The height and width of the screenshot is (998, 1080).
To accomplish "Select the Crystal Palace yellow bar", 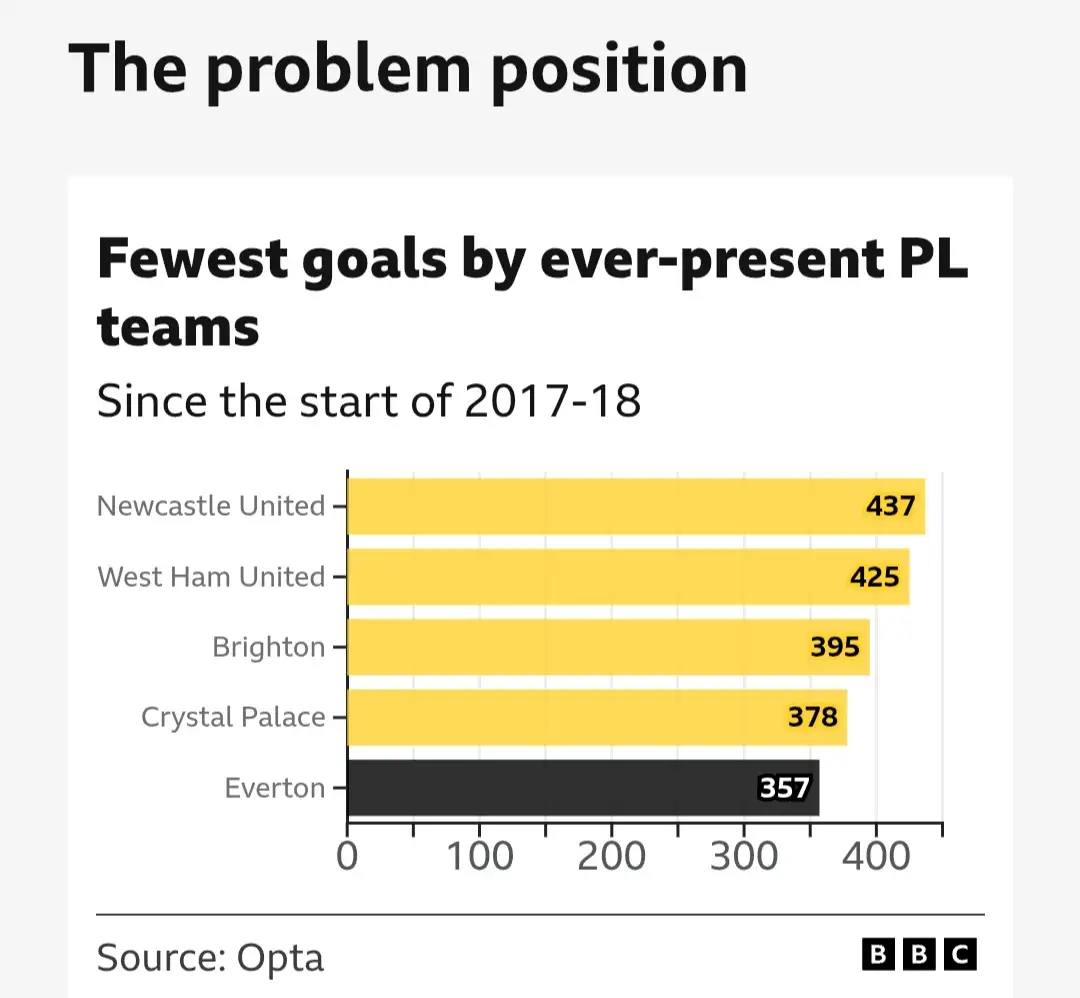I will click(x=570, y=717).
